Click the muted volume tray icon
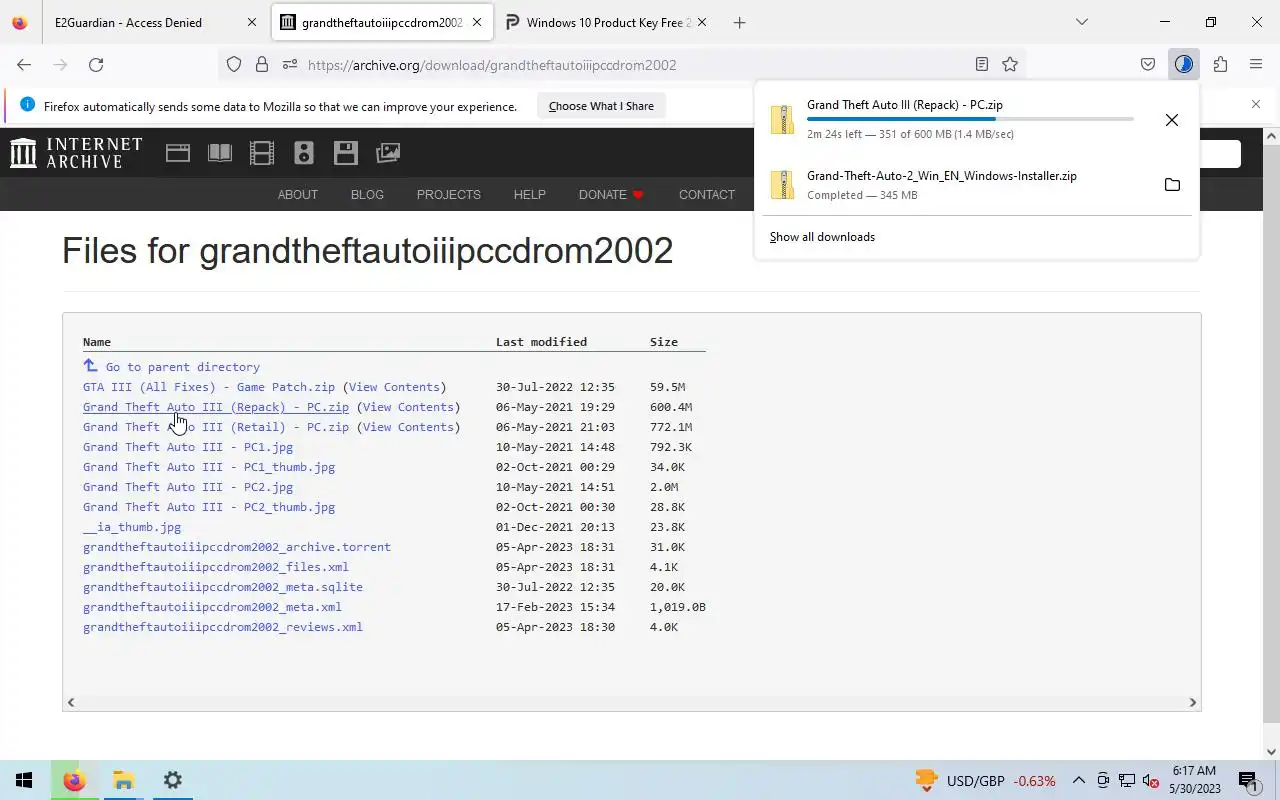Viewport: 1280px width, 800px height. [1150, 781]
